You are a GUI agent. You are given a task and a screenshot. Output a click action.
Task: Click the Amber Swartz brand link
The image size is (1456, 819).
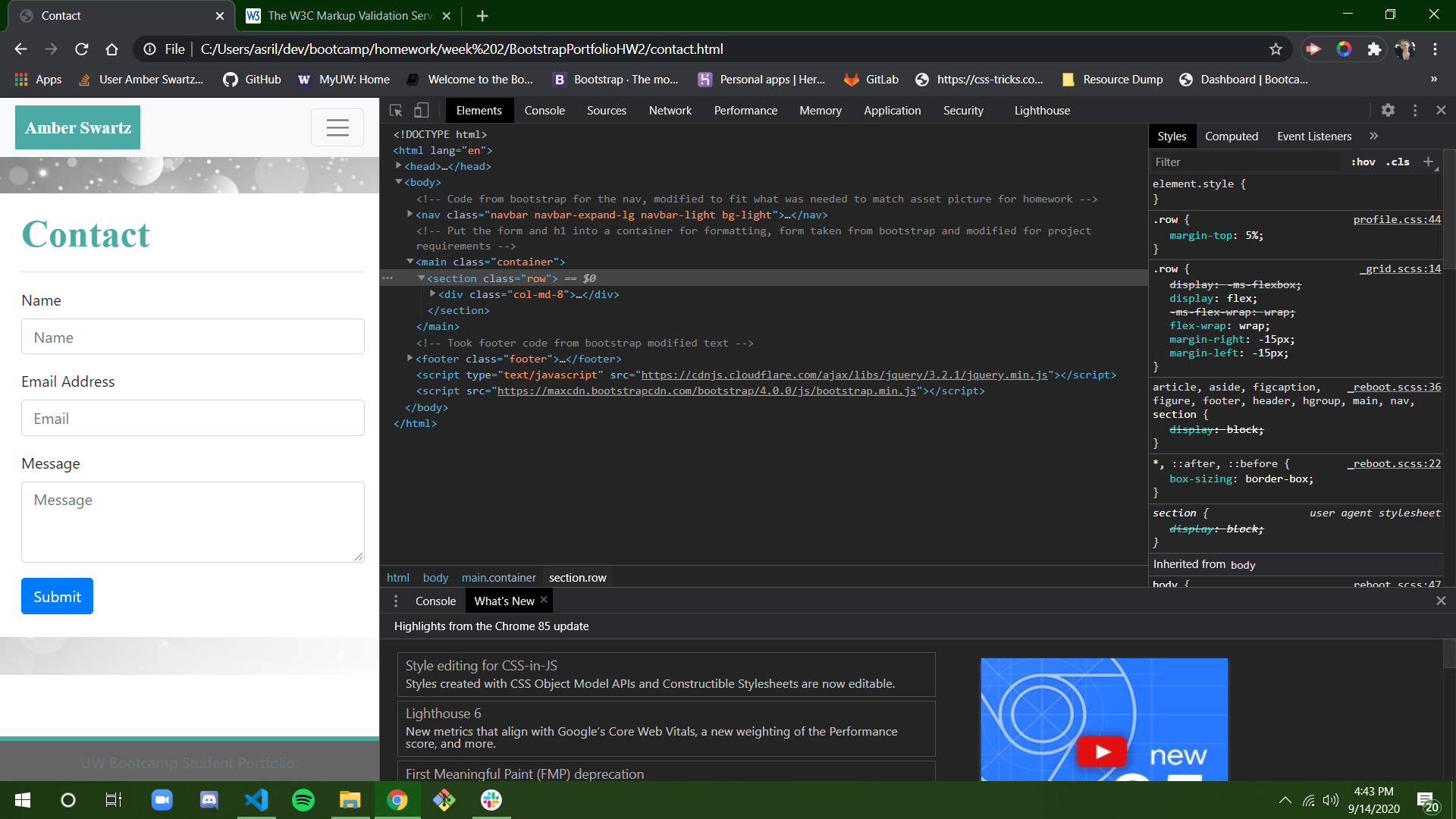[77, 127]
